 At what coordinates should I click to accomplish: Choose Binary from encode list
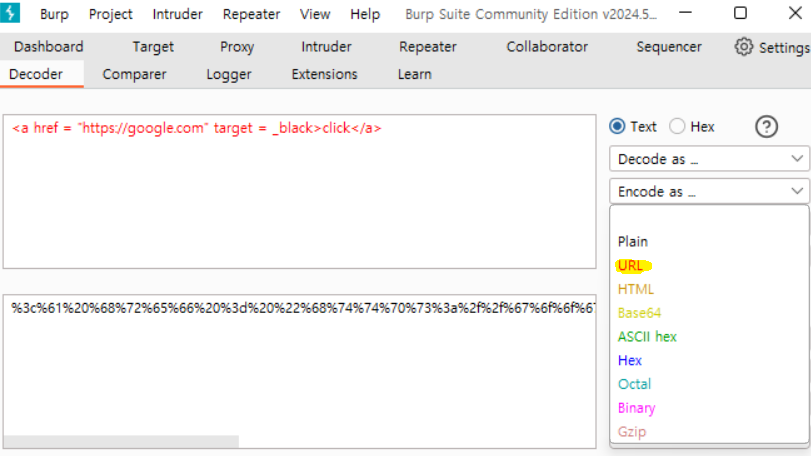pos(636,408)
